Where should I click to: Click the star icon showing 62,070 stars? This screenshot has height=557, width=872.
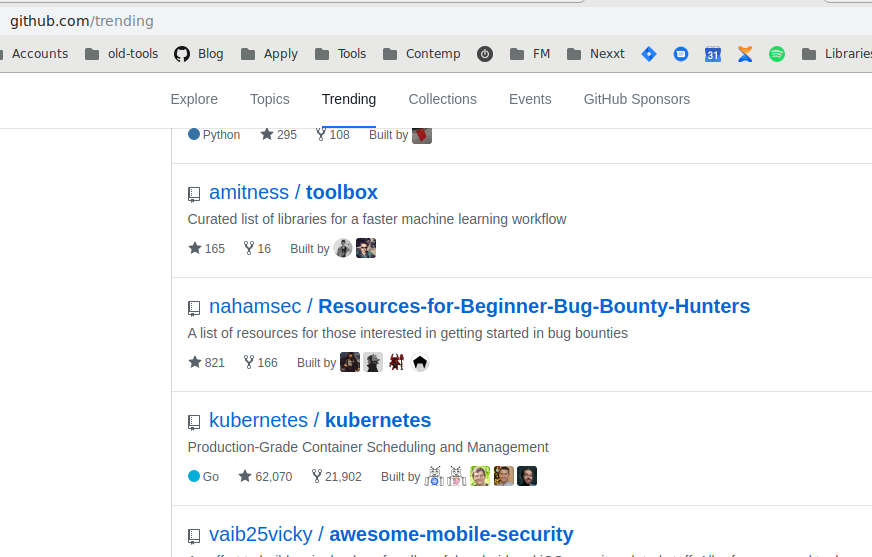(x=245, y=476)
